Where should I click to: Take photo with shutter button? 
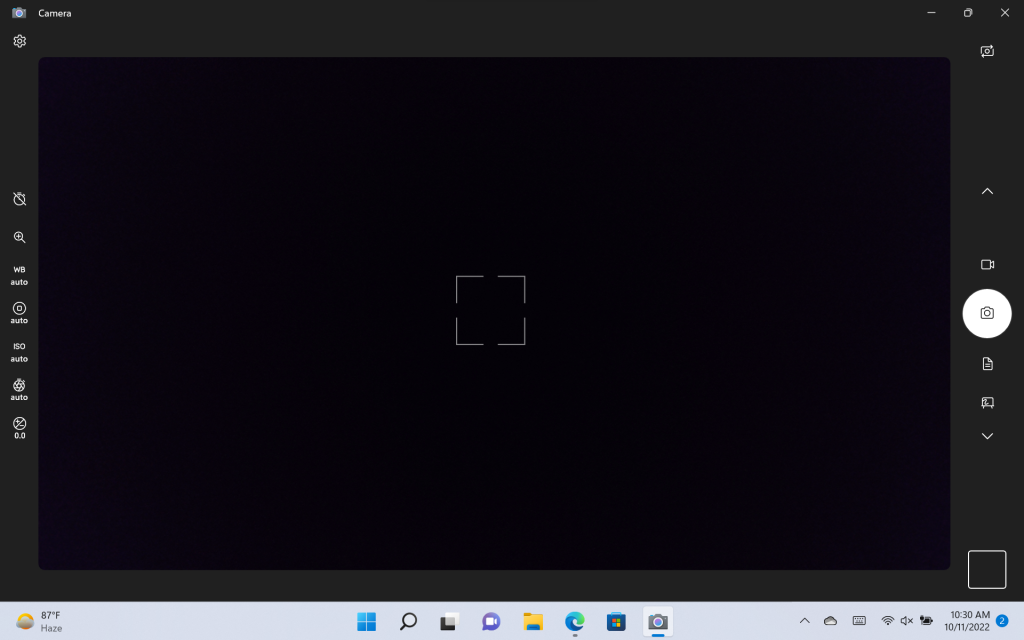point(987,313)
